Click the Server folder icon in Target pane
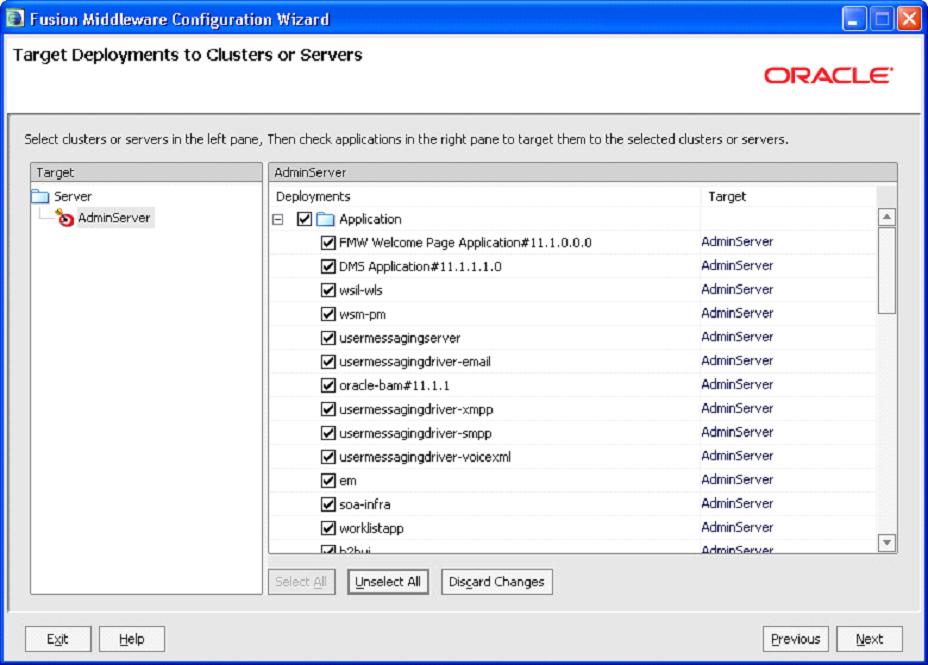This screenshot has height=665, width=928. (40, 196)
